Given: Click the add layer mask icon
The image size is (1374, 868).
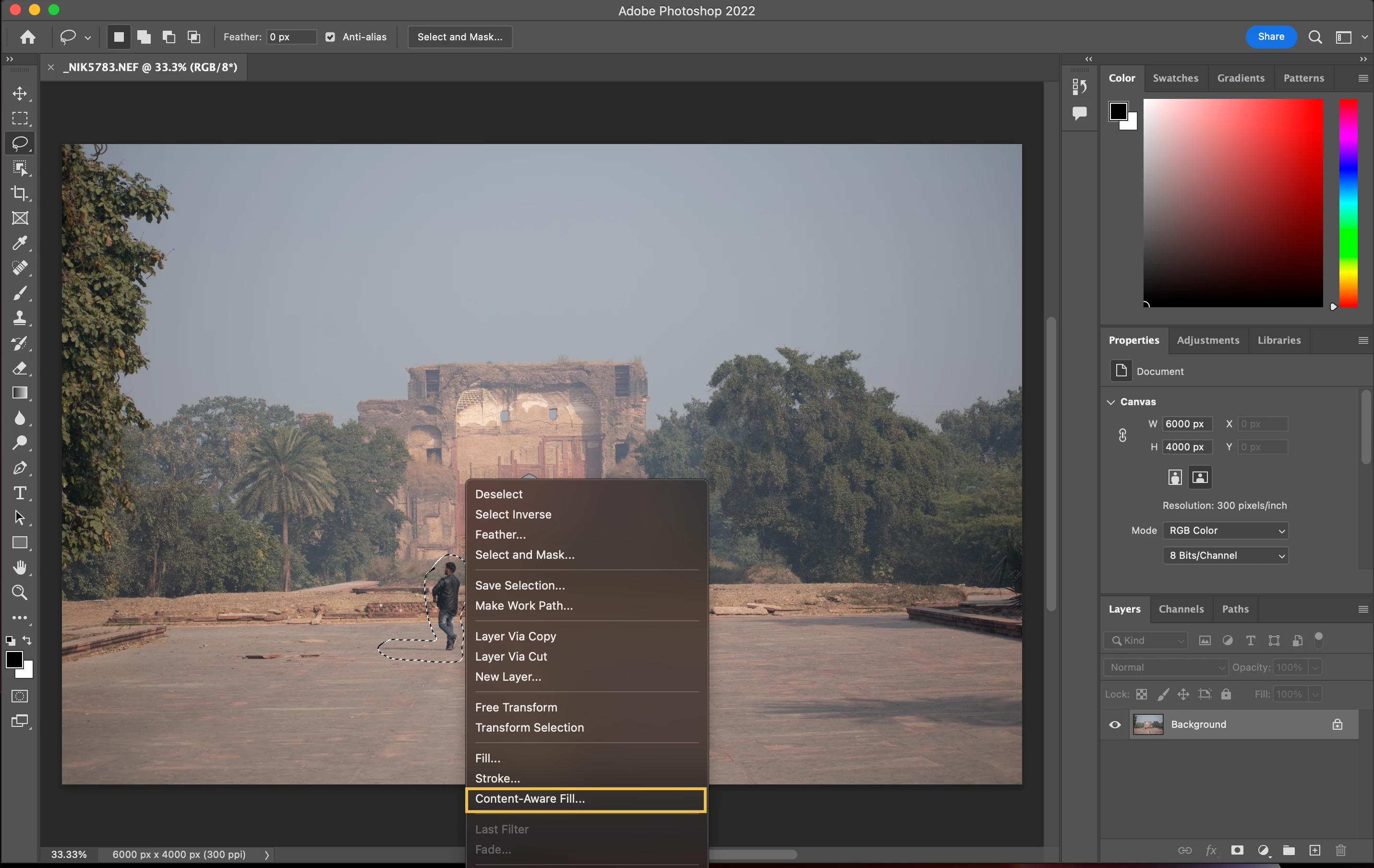Looking at the screenshot, I should point(1237,850).
